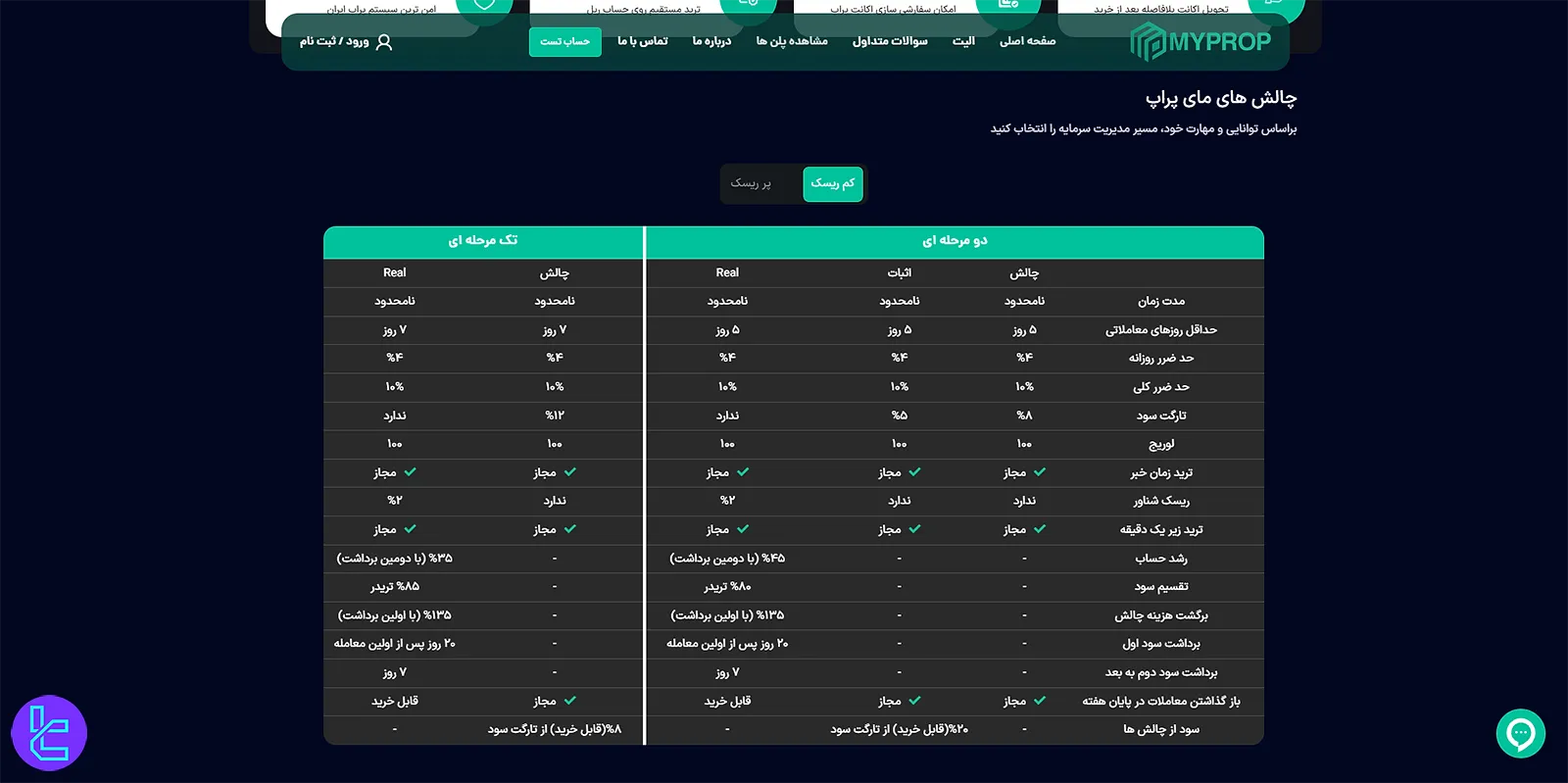Open the مشاهده پلن ها menu item

pyautogui.click(x=792, y=41)
